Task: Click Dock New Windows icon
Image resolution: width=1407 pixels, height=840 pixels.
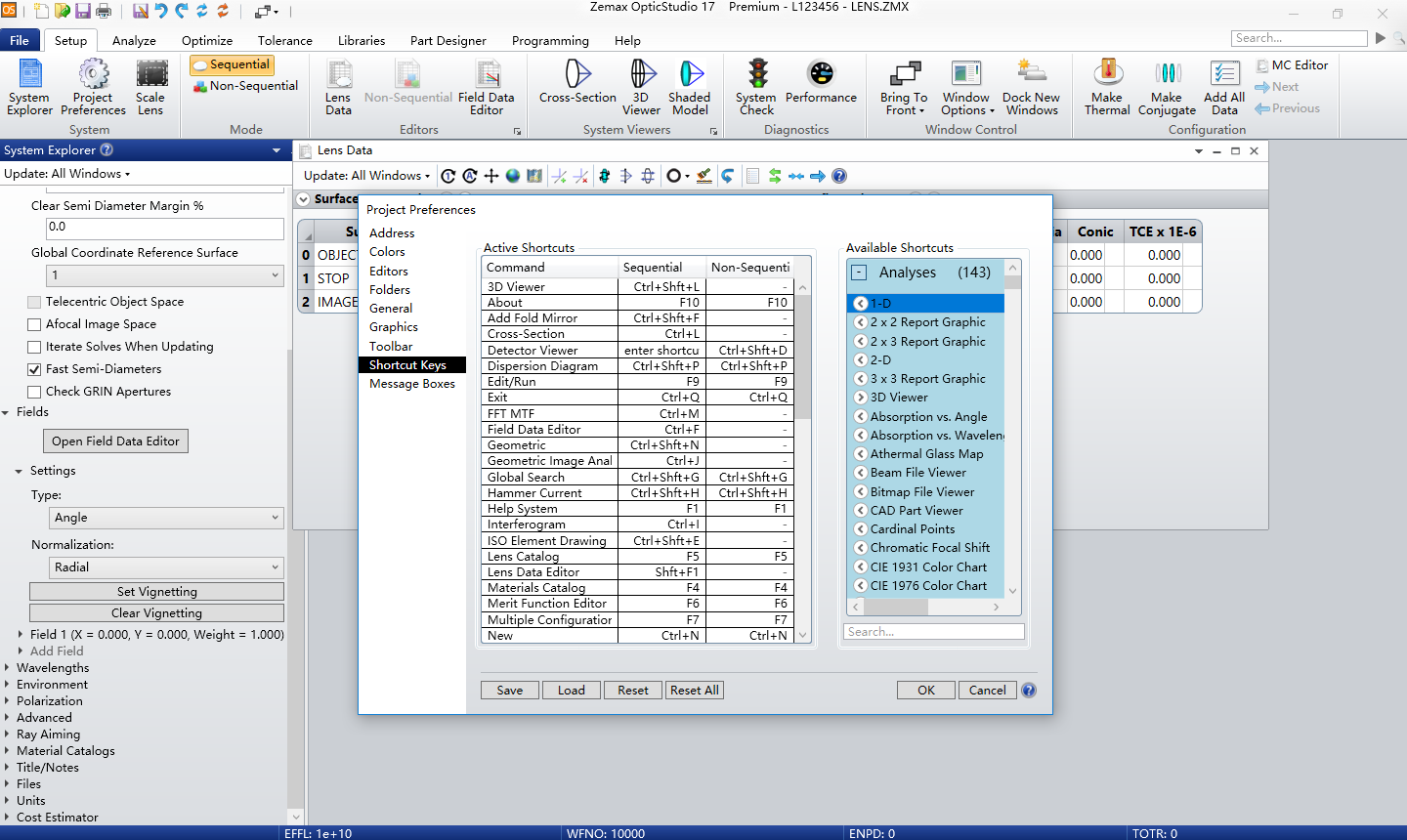Action: [x=1032, y=87]
